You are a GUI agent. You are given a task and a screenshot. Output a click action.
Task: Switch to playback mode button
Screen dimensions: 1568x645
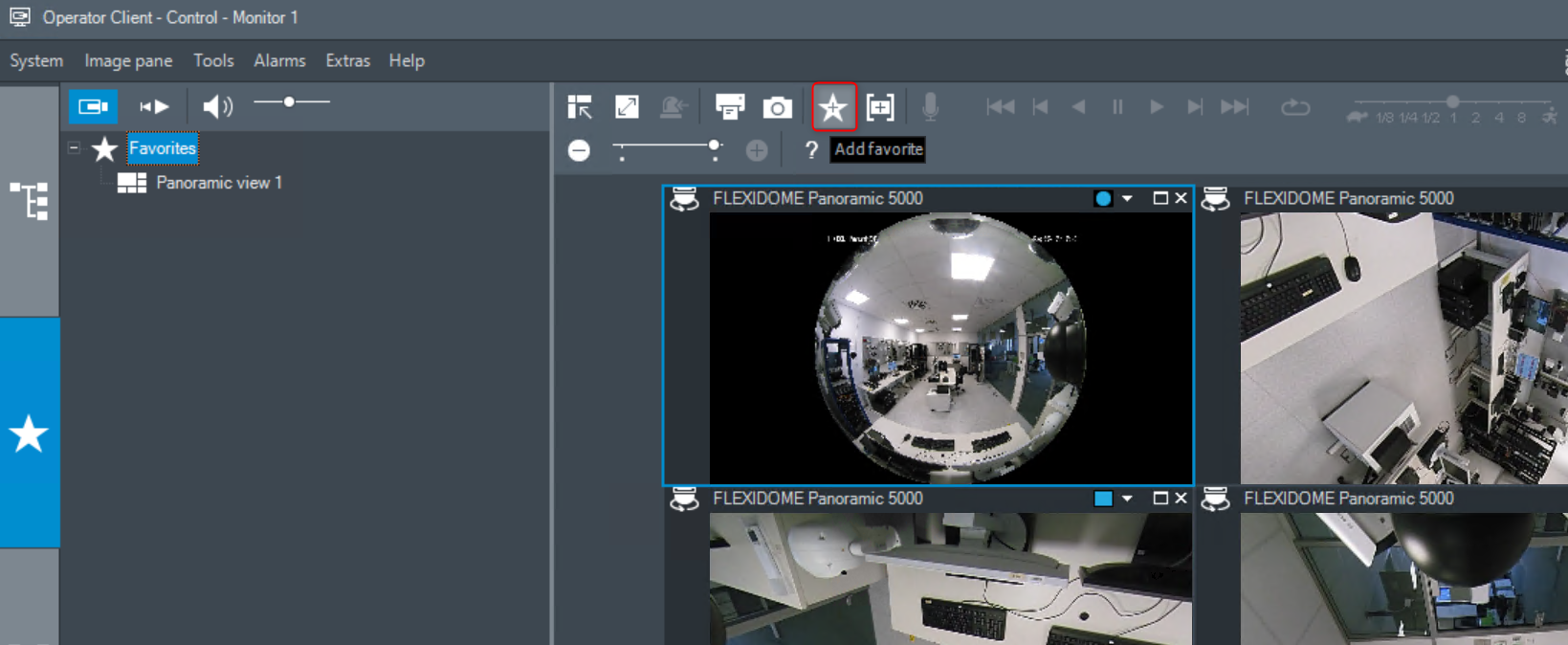[x=154, y=106]
